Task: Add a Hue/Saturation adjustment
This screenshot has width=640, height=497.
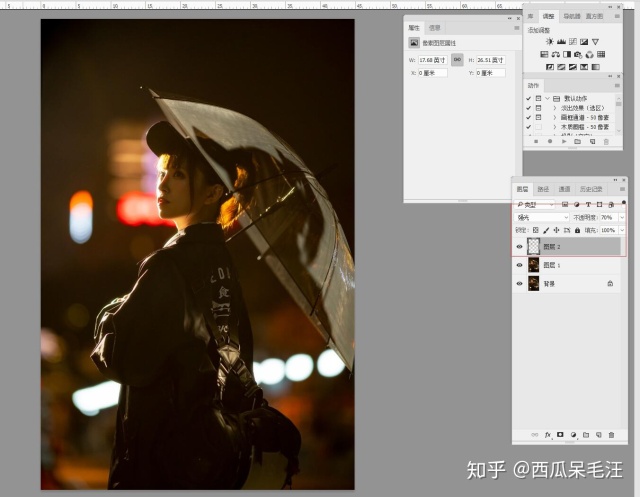Action: pos(544,54)
